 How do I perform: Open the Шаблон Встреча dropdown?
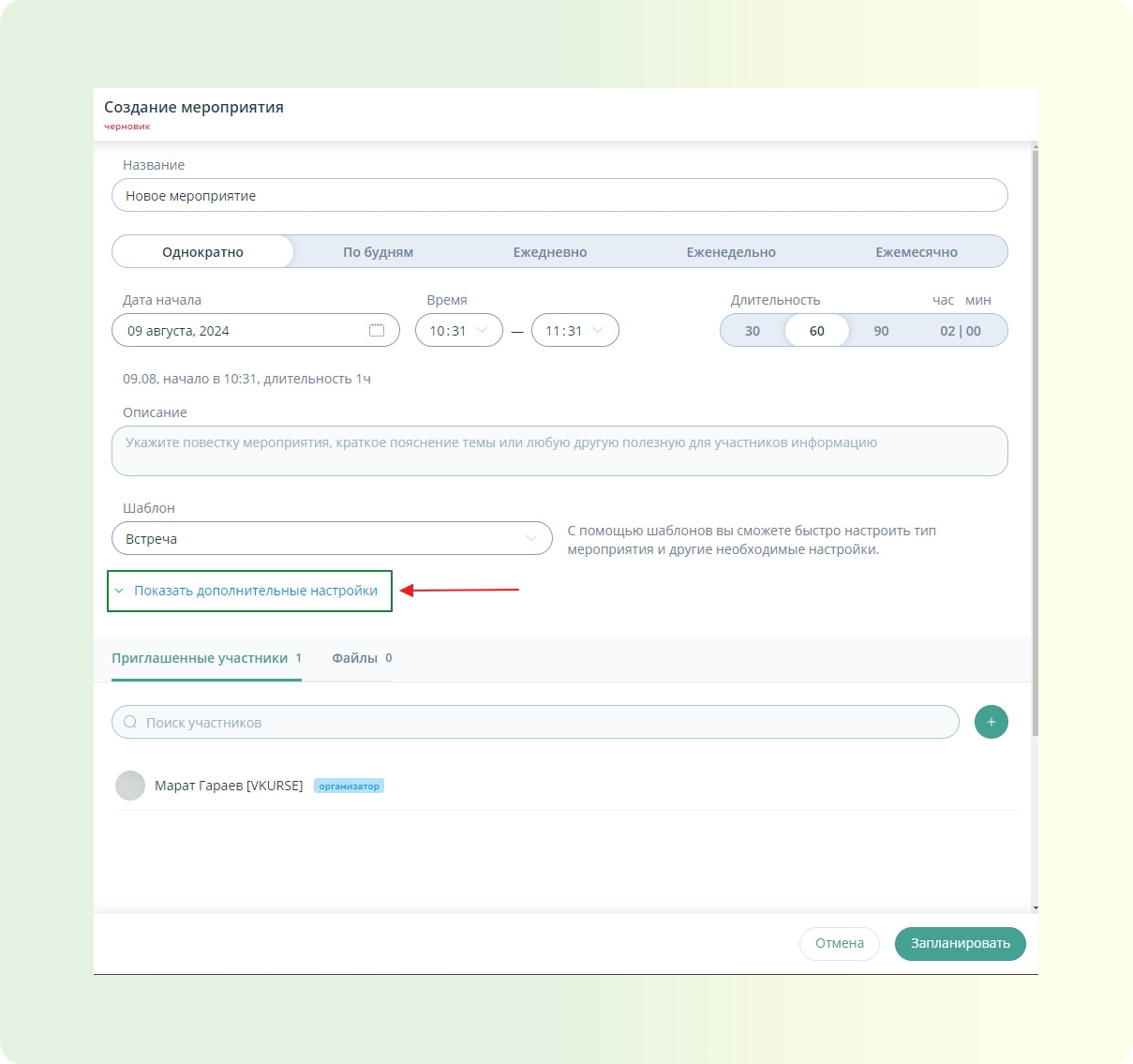click(332, 538)
